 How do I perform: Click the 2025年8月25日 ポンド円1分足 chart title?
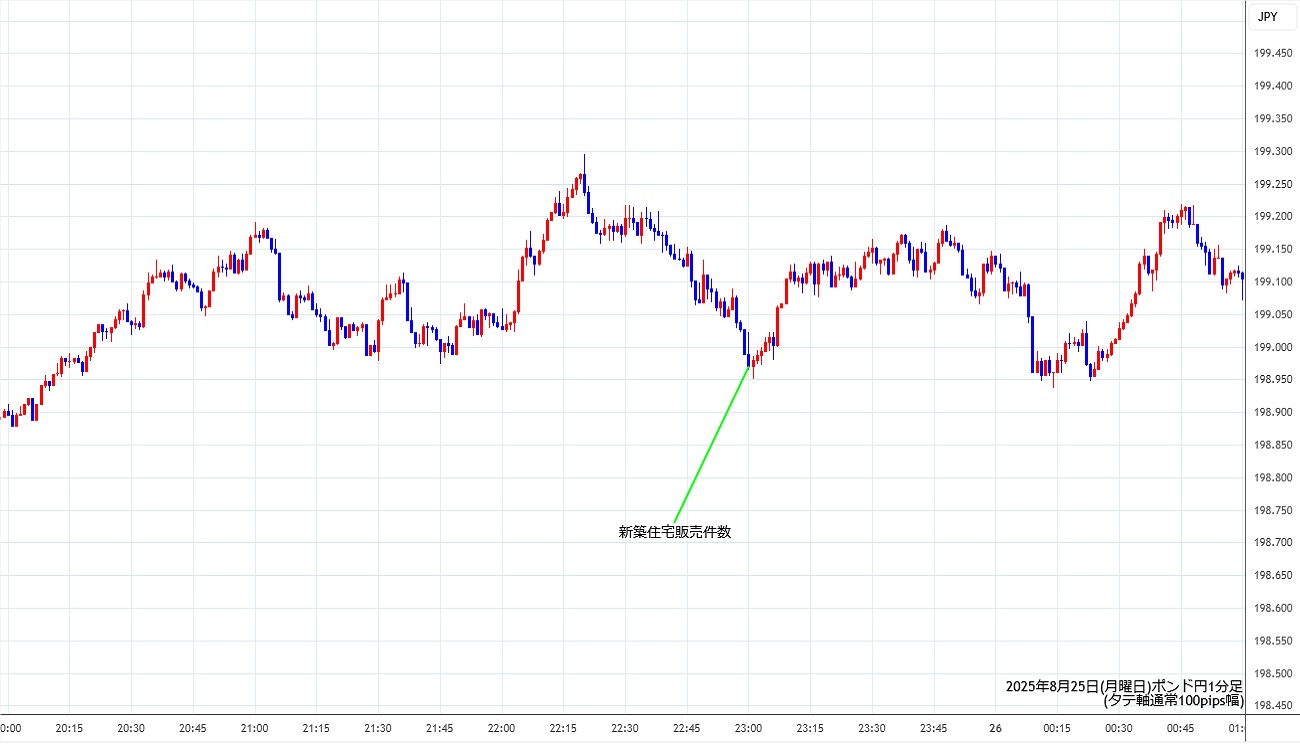tap(1124, 687)
